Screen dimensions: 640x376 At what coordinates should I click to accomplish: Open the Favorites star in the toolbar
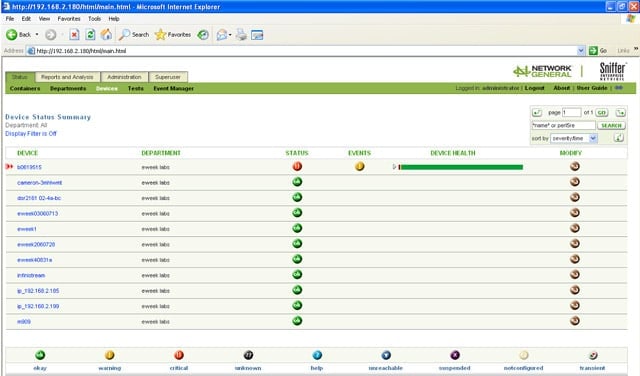[x=173, y=35]
